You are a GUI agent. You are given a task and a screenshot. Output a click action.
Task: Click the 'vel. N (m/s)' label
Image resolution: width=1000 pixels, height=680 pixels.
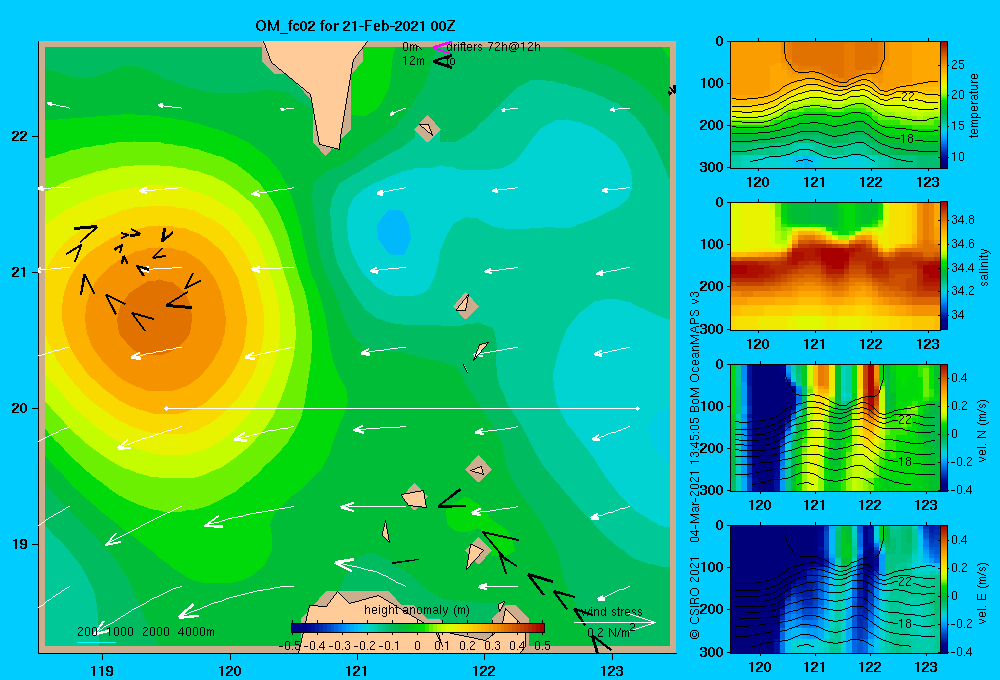pos(983,431)
